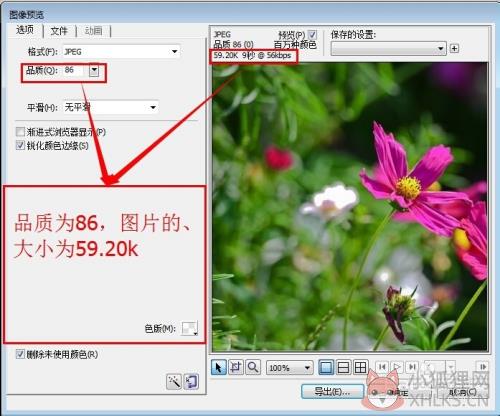Click the flower image preview area
500x416 pixels.
click(x=350, y=206)
